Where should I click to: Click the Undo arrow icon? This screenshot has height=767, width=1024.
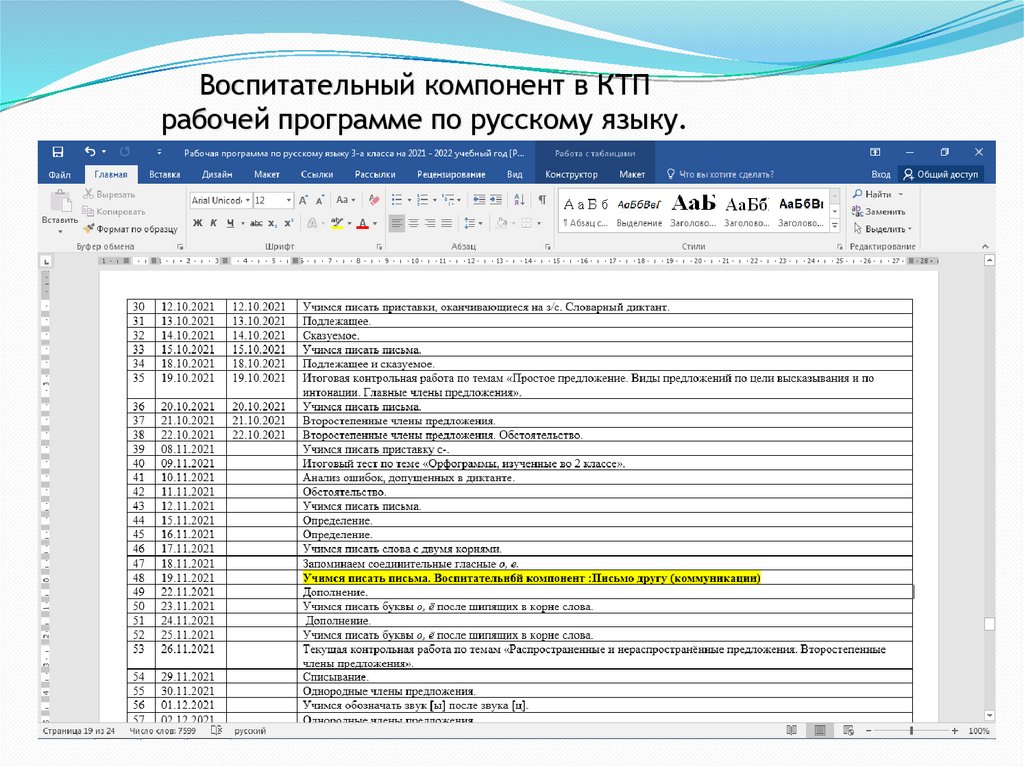(x=90, y=152)
